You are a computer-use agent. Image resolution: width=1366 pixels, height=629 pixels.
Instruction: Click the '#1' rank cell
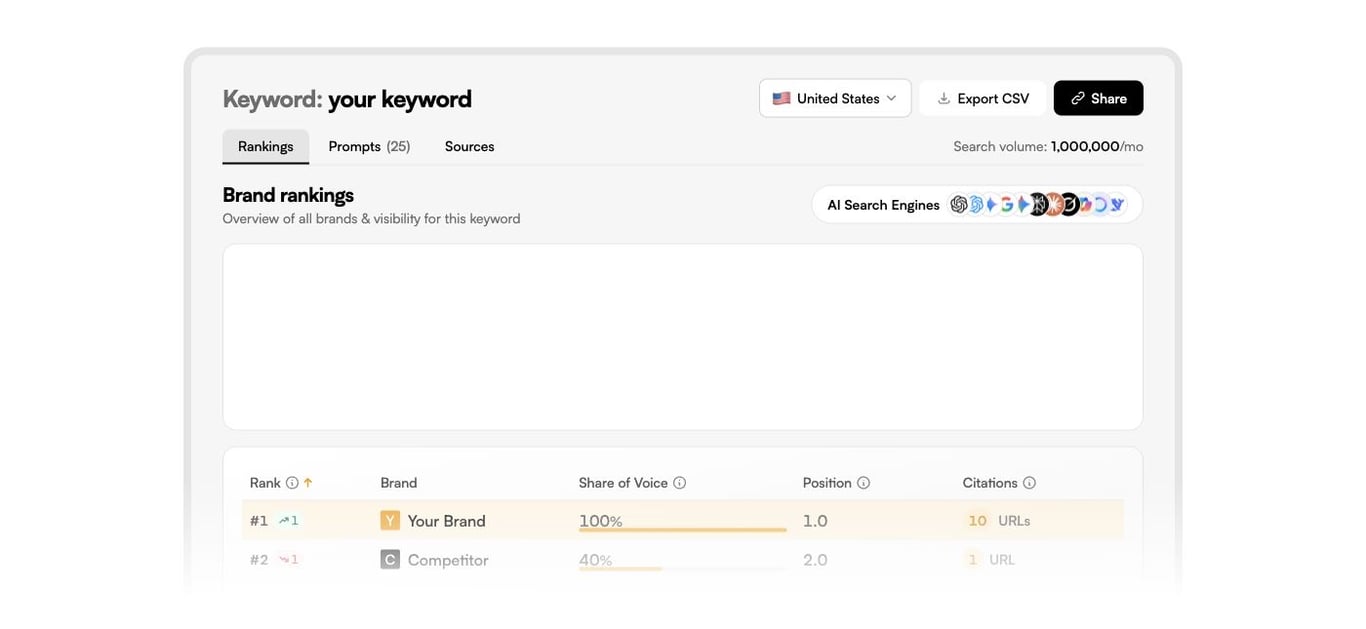[259, 521]
